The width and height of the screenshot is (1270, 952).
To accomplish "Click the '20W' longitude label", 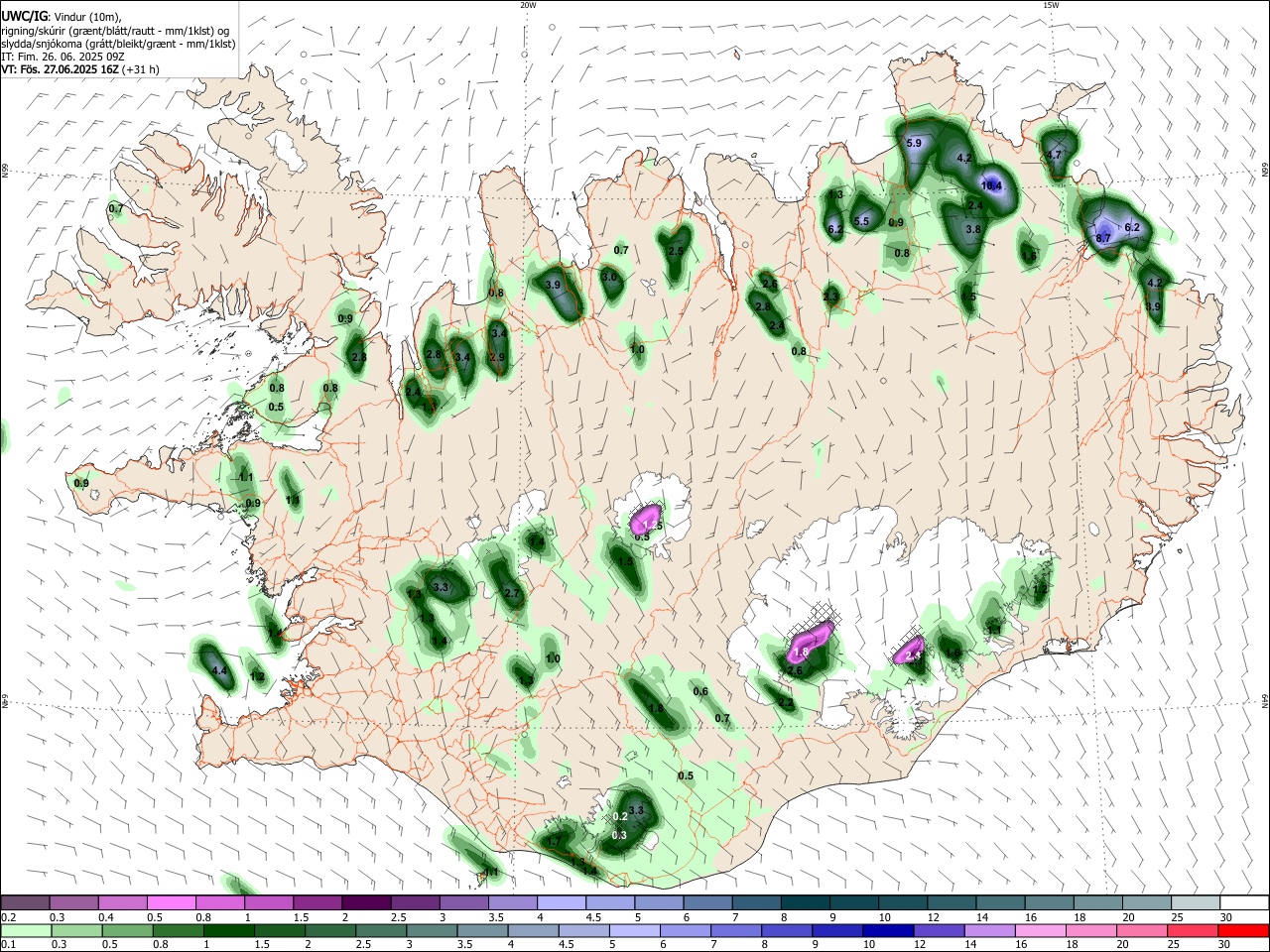I will click(528, 5).
